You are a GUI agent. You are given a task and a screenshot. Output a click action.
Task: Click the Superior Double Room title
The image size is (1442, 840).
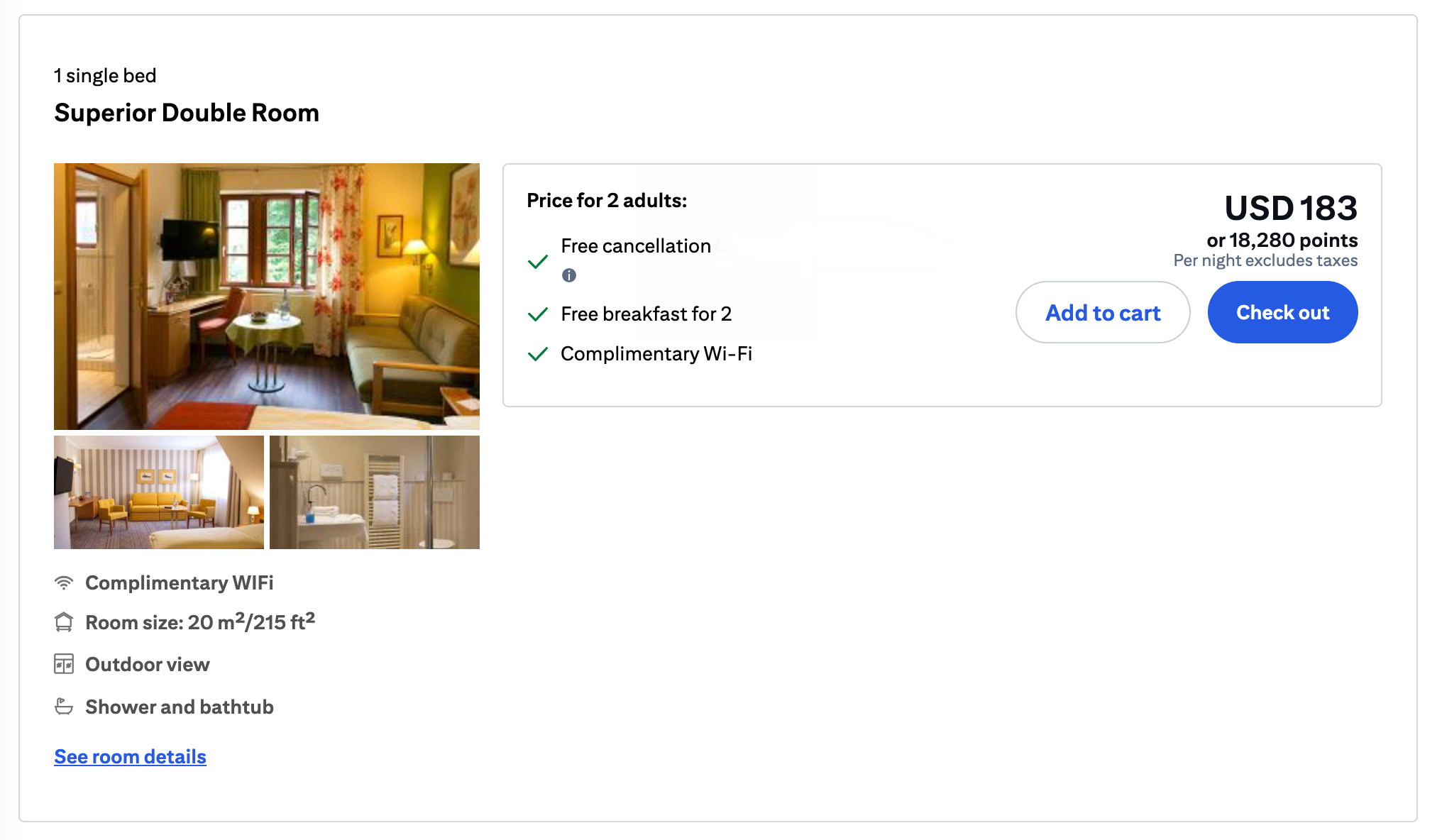tap(187, 112)
